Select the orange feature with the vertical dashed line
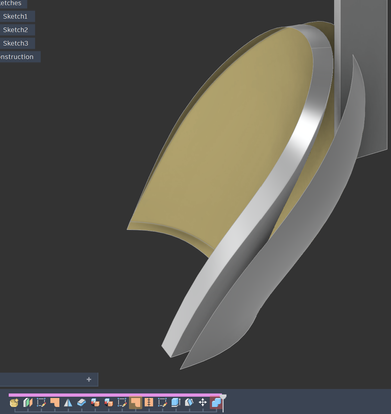The height and width of the screenshot is (414, 391). coord(149,403)
